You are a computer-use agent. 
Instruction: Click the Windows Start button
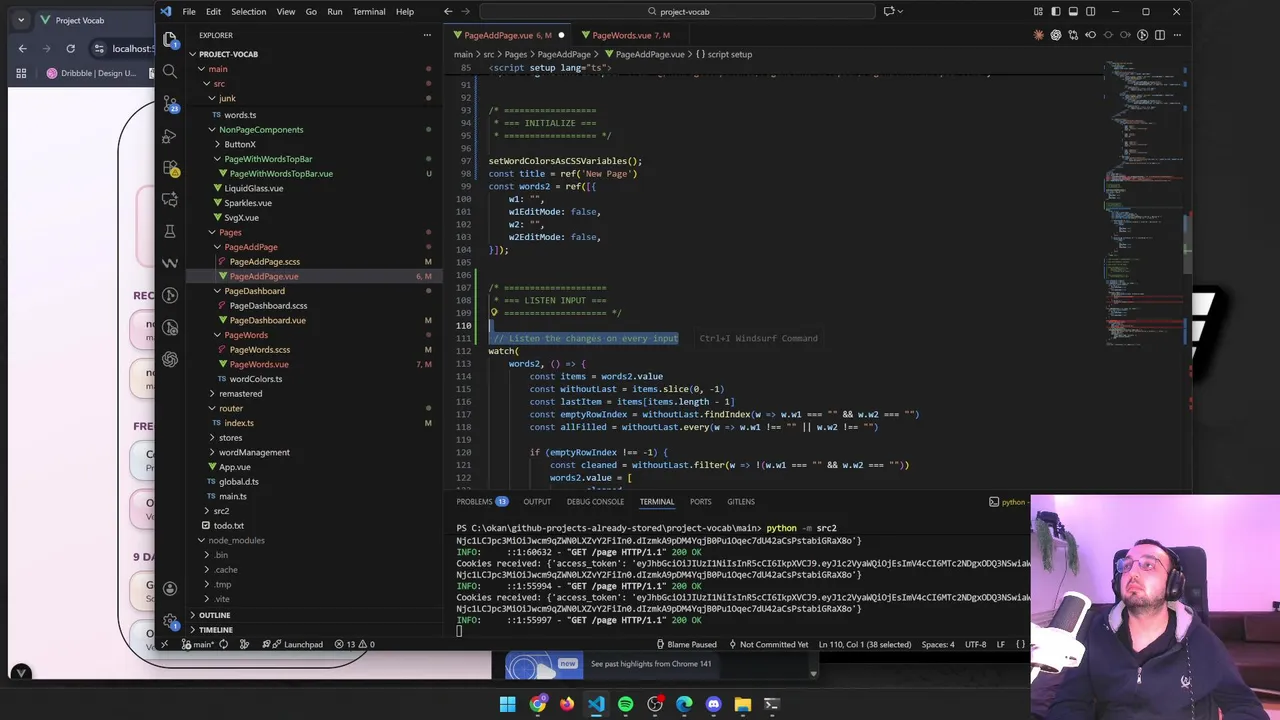[508, 704]
